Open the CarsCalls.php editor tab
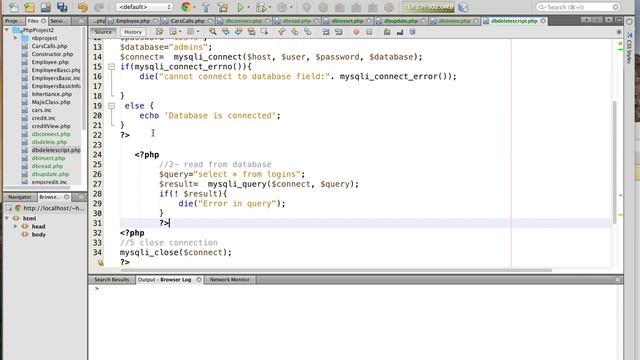This screenshot has height=360, width=640. tap(187, 21)
